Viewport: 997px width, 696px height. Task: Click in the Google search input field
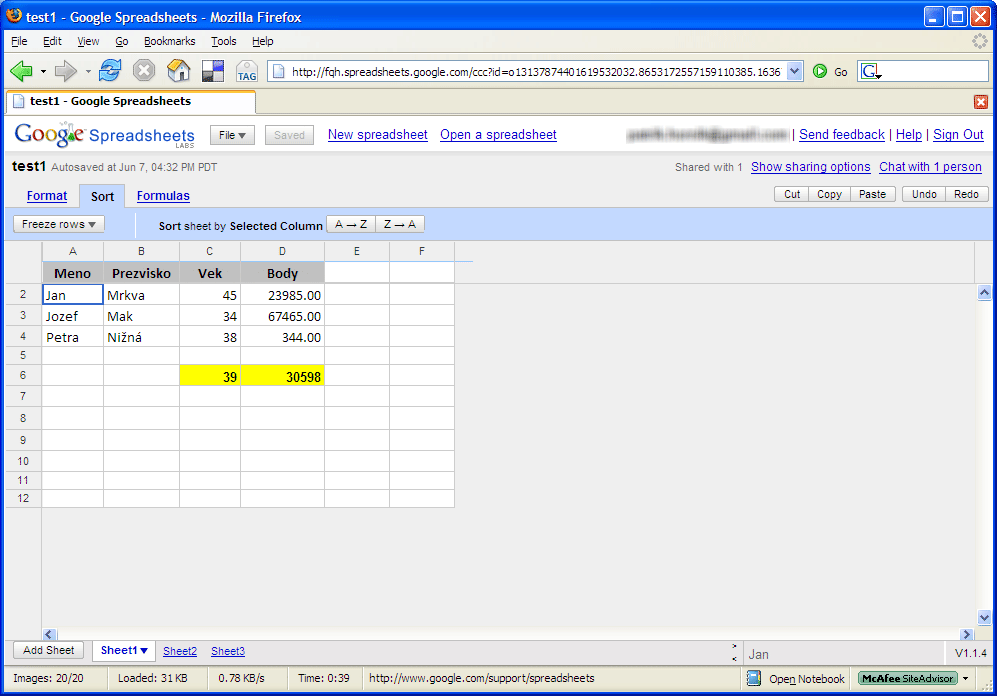click(935, 72)
